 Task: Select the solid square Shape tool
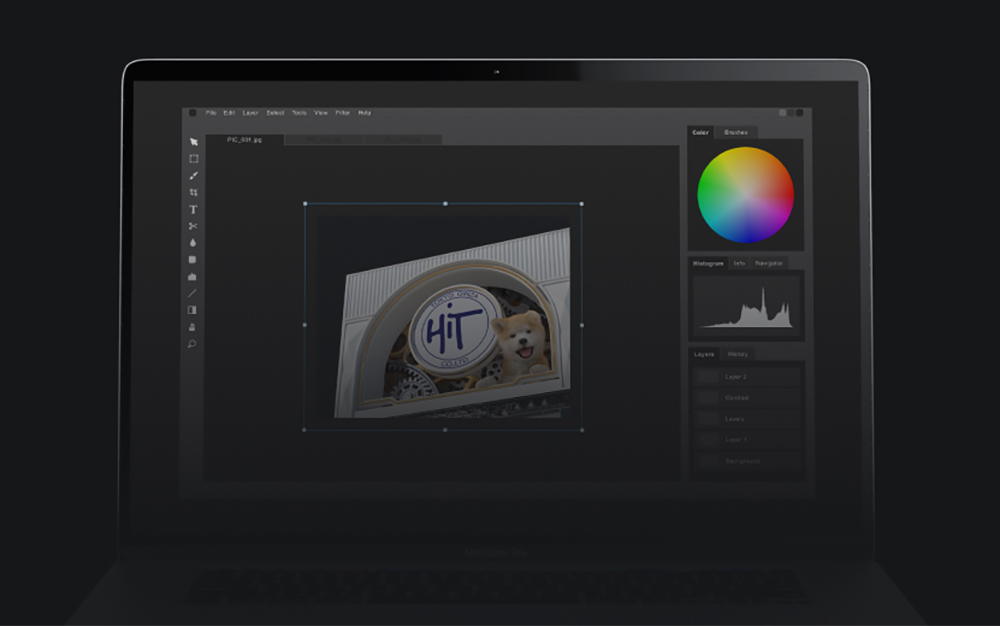[x=193, y=259]
